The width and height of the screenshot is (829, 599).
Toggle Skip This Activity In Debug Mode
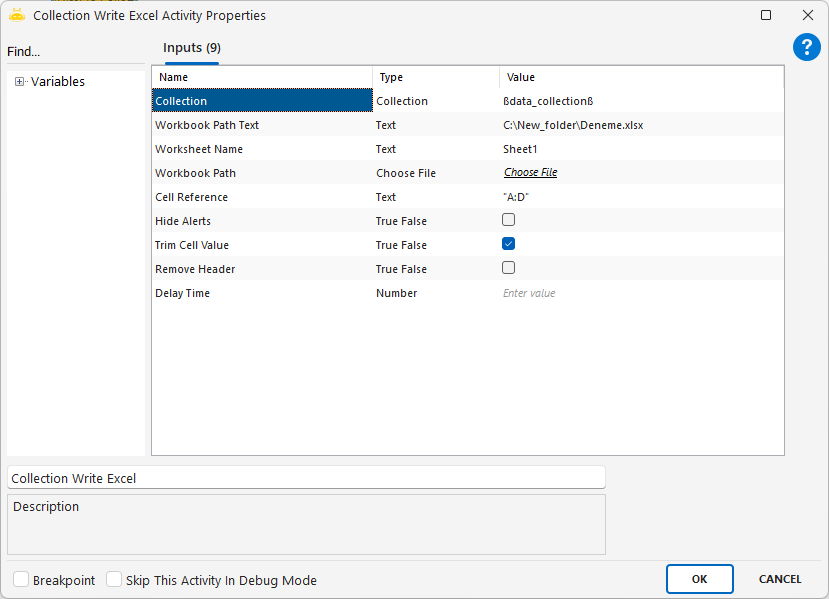(x=114, y=580)
